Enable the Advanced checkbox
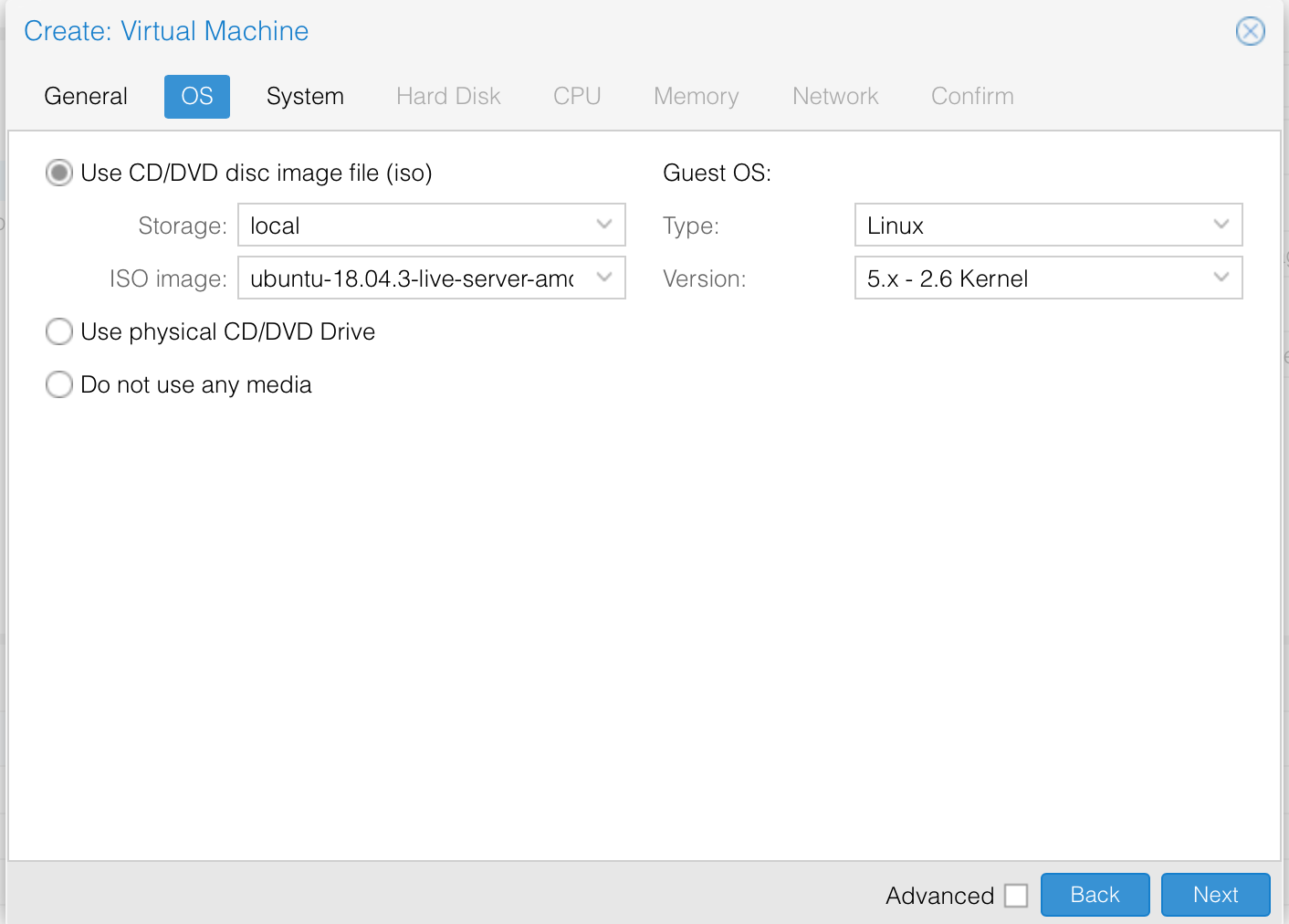The image size is (1289, 924). 1015,896
